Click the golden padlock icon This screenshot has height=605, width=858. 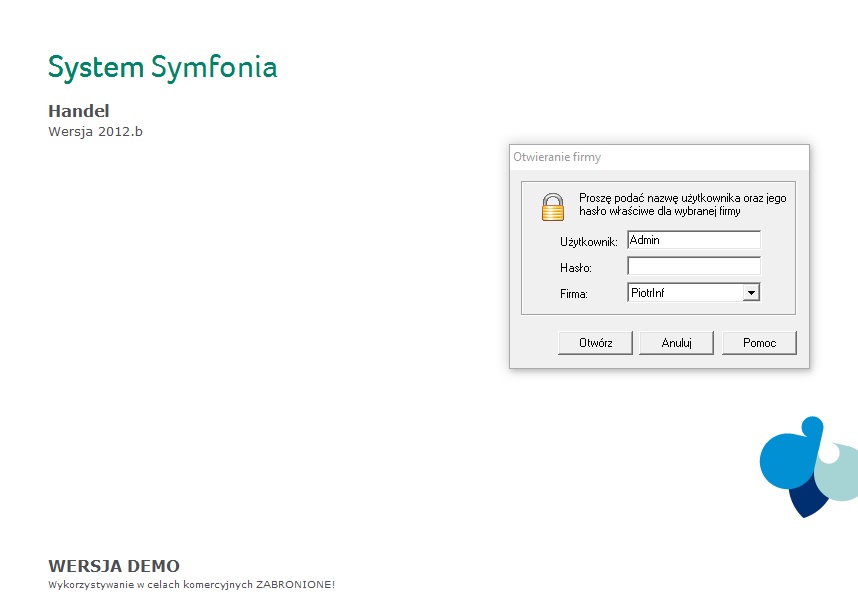pos(553,207)
